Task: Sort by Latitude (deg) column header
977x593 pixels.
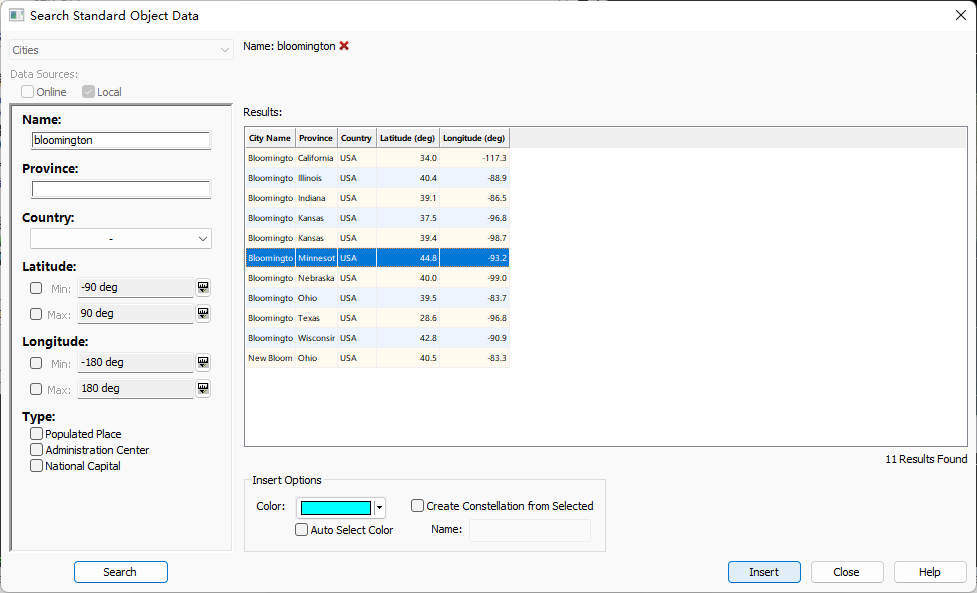Action: coord(408,138)
